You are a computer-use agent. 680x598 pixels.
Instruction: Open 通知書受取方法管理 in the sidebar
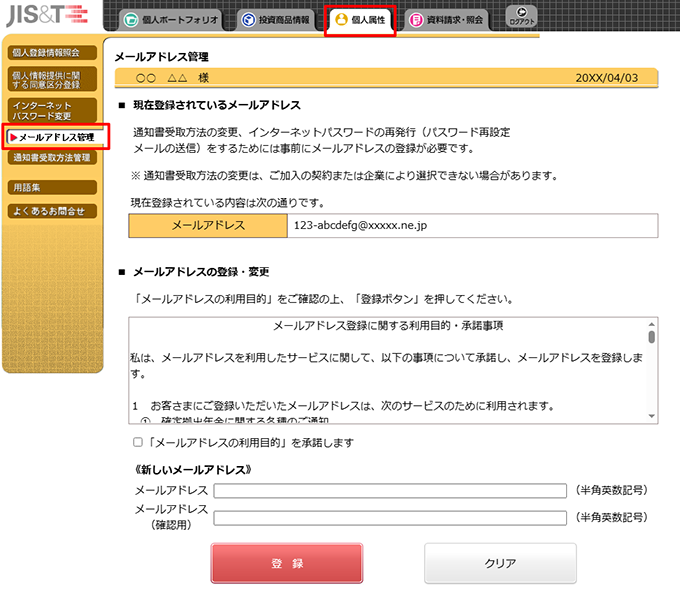click(51, 158)
